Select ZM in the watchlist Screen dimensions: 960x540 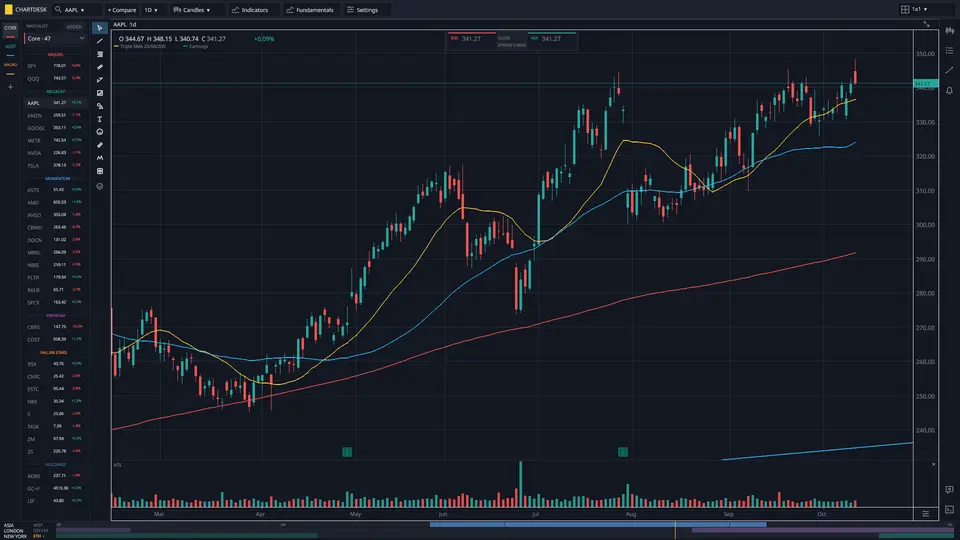click(x=54, y=439)
